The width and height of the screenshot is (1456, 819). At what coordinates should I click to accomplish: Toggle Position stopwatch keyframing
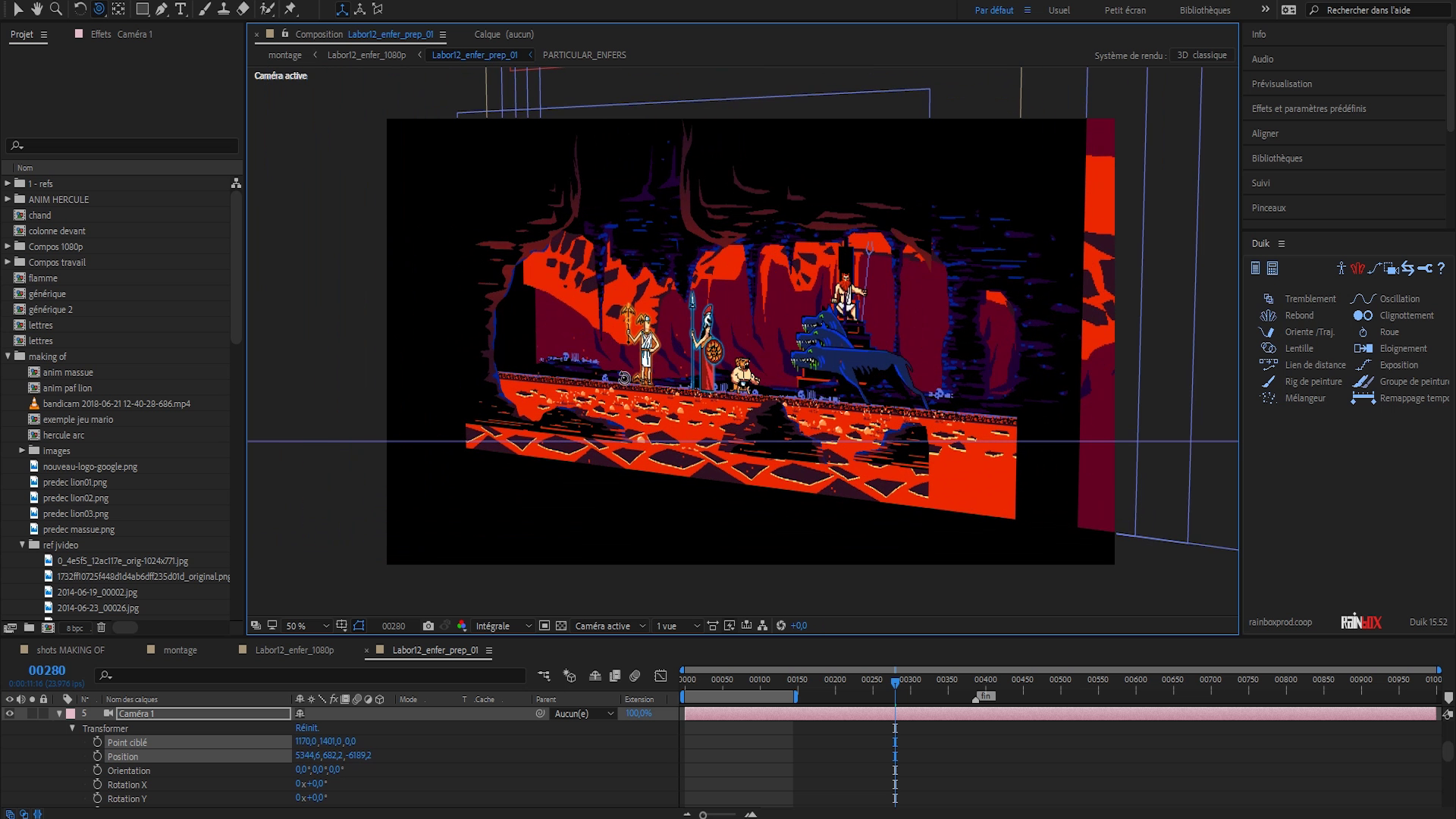point(97,756)
